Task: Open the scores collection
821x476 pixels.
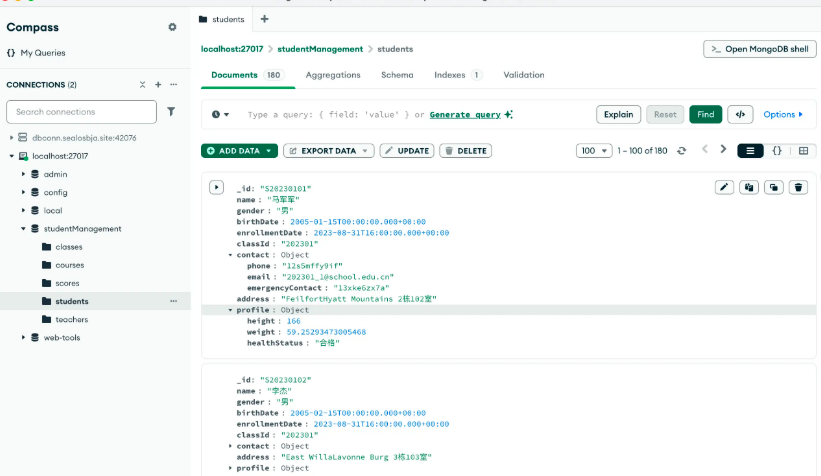Action: tap(67, 283)
